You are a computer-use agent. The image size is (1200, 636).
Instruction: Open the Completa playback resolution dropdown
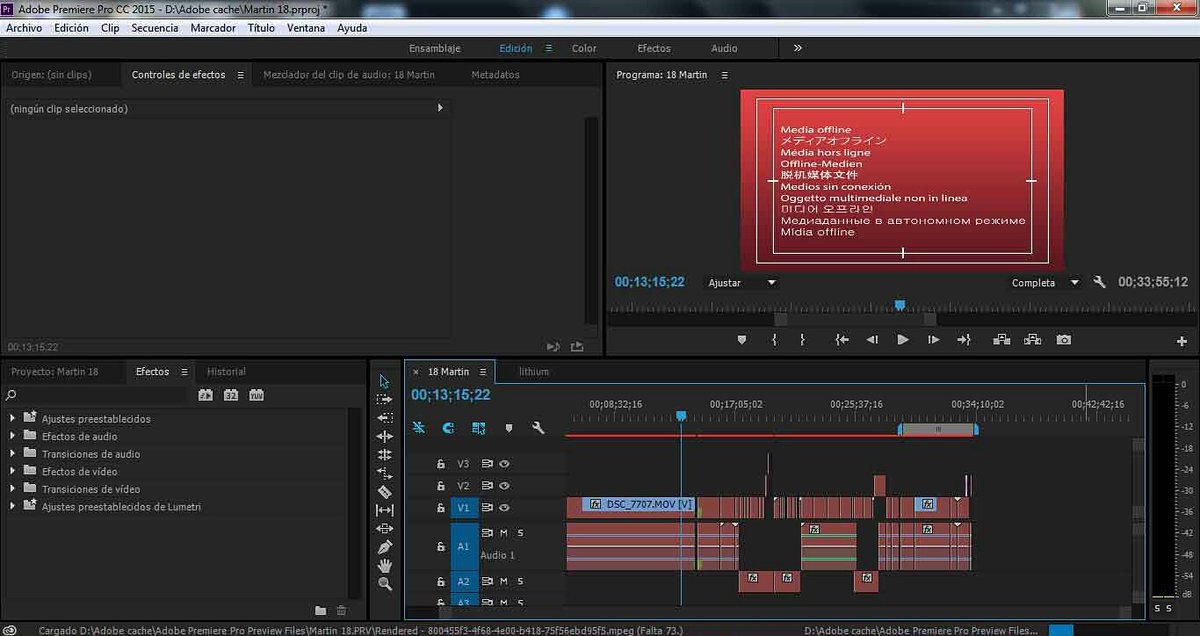coord(1045,283)
